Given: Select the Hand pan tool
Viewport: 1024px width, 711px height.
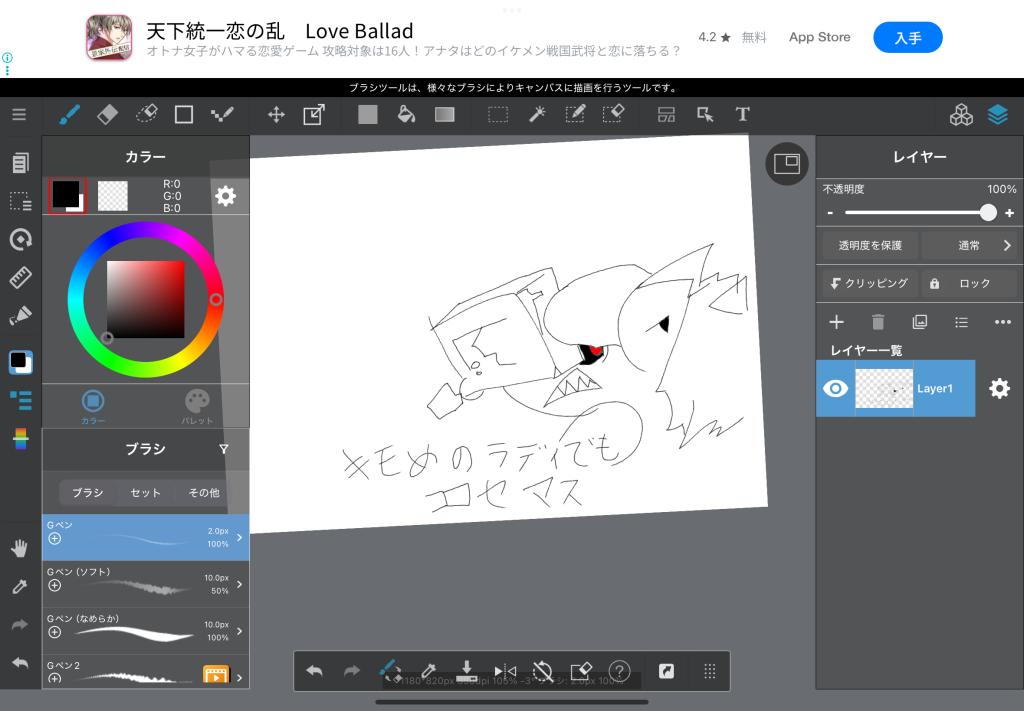Looking at the screenshot, I should (x=19, y=548).
